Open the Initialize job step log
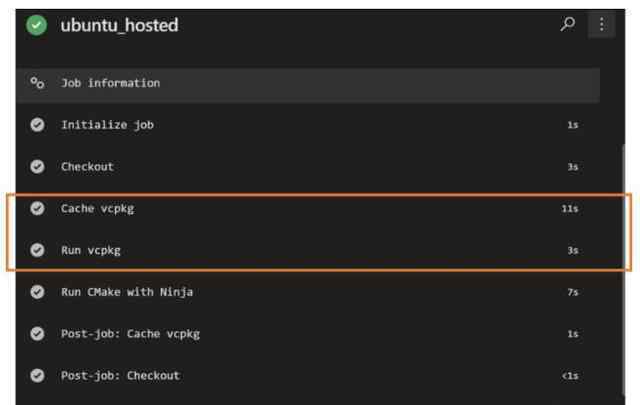The image size is (640, 405). (x=308, y=125)
